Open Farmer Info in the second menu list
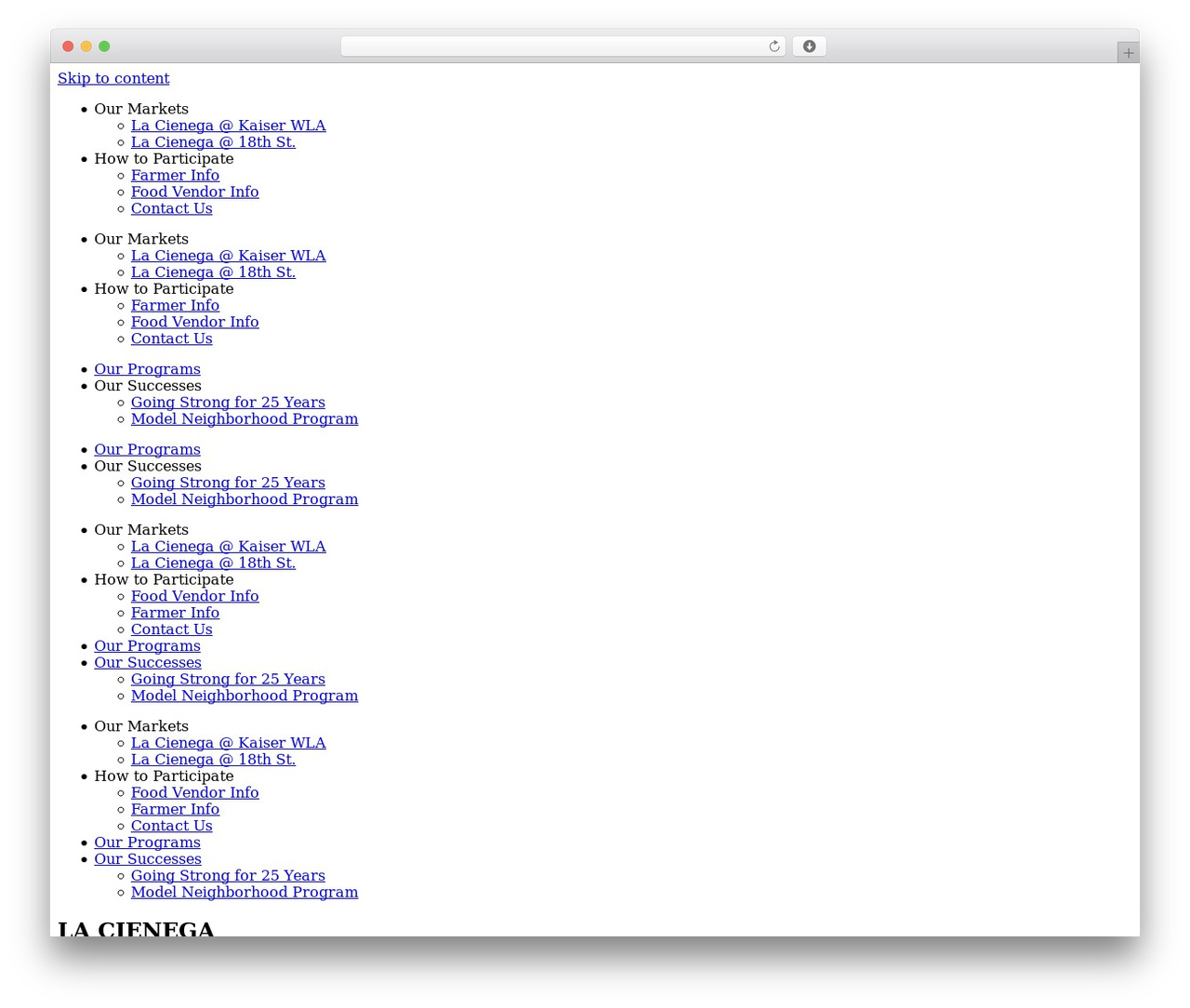 coord(175,306)
